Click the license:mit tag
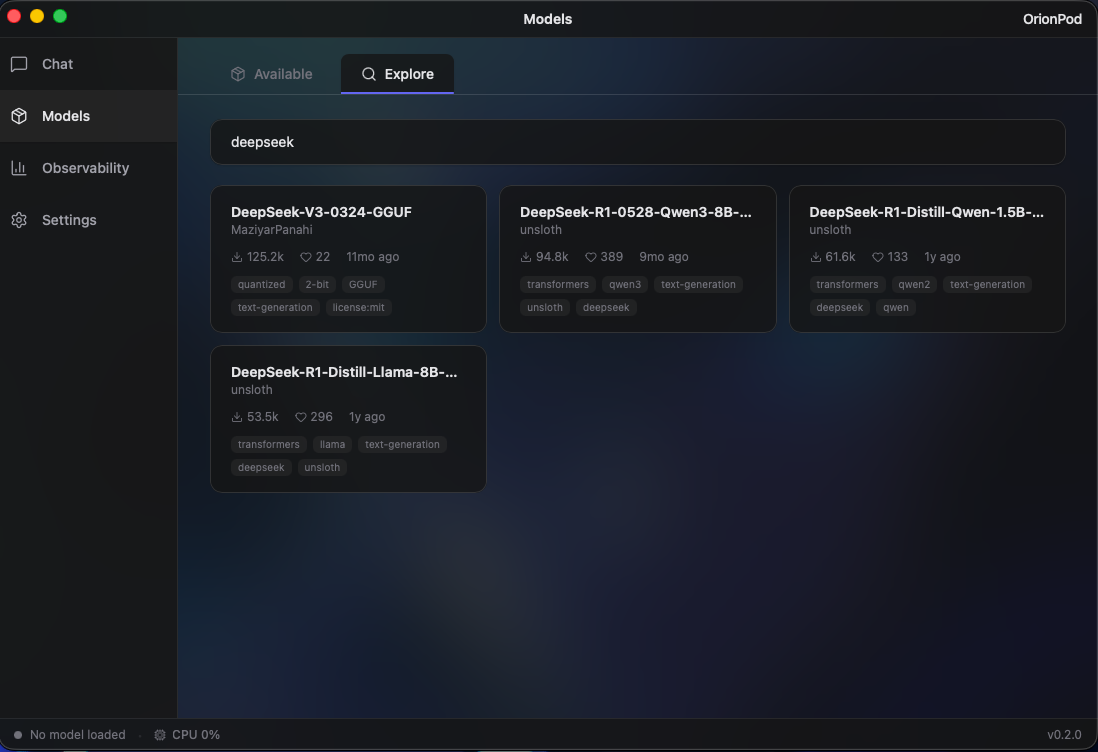1098x752 pixels. pos(358,307)
